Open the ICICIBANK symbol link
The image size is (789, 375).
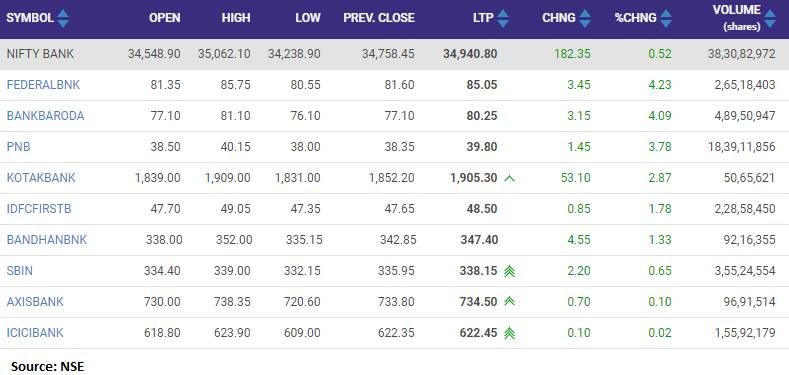click(35, 333)
